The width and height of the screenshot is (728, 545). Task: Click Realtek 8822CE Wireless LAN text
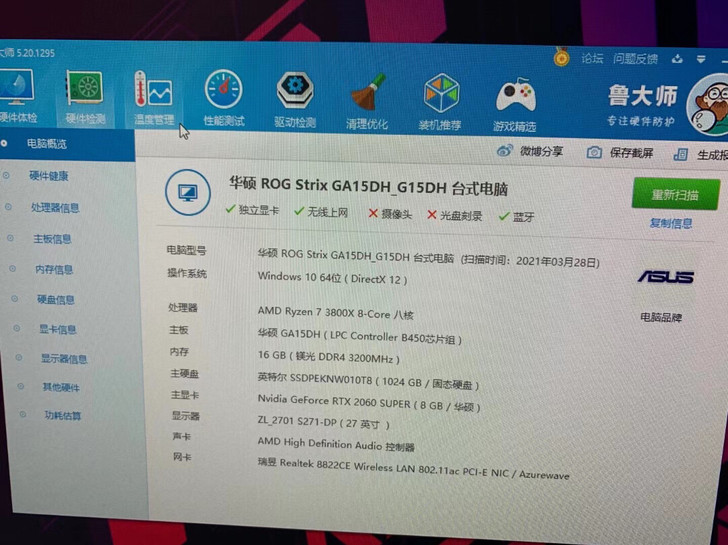coord(414,468)
